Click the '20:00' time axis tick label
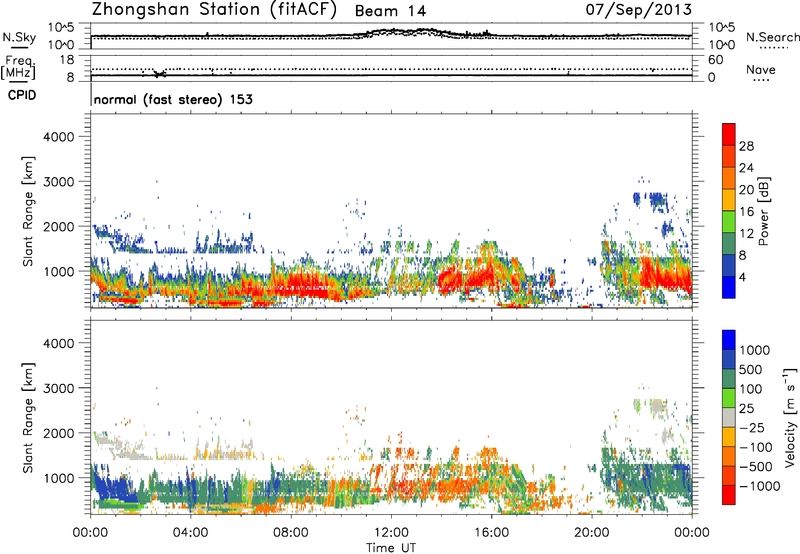 click(592, 533)
